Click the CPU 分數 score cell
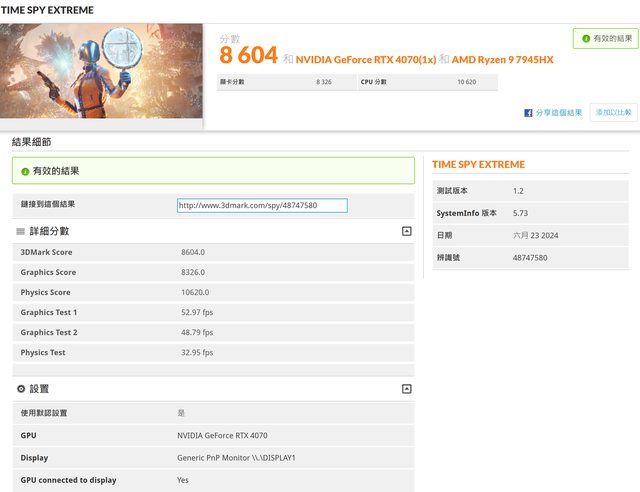640x492 pixels. tap(427, 82)
